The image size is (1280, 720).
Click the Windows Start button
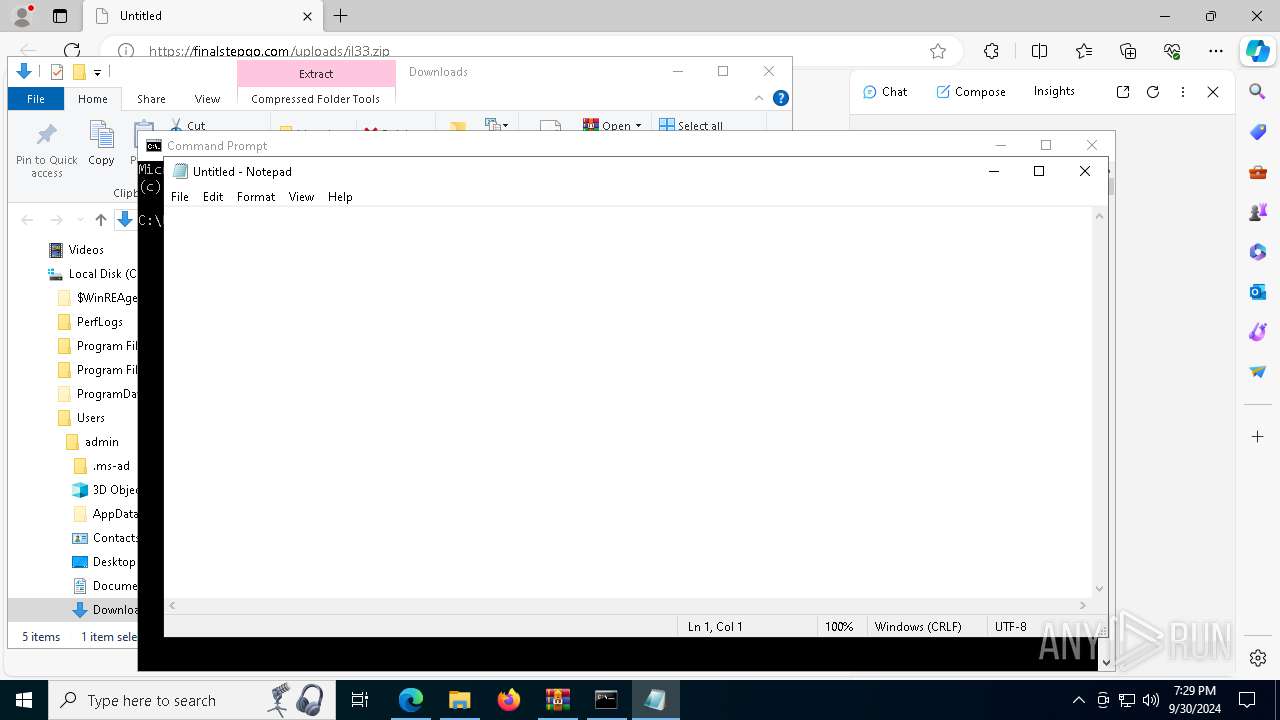tap(24, 700)
